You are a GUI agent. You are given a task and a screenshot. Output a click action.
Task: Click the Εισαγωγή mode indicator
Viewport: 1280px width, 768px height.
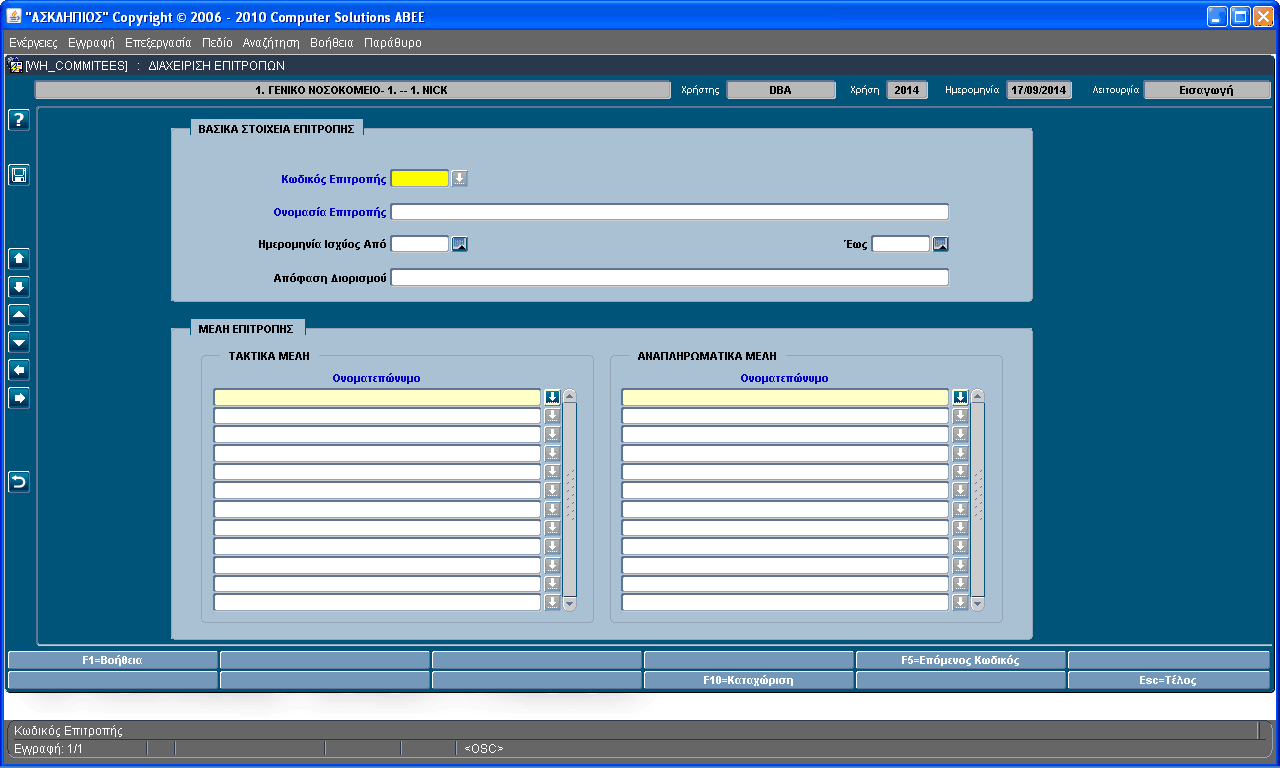pyautogui.click(x=1207, y=90)
